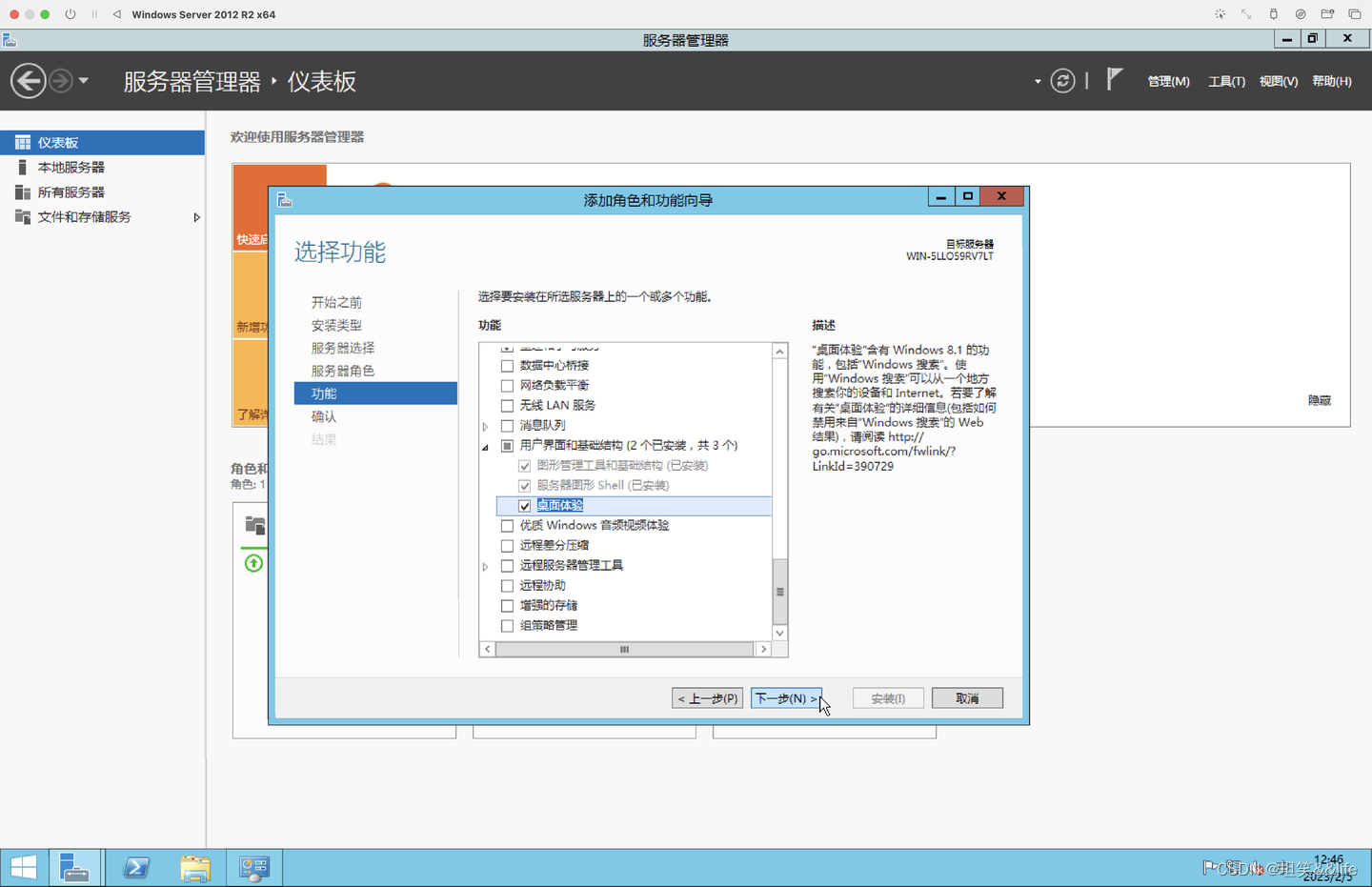Click the server role tile icon

(254, 525)
